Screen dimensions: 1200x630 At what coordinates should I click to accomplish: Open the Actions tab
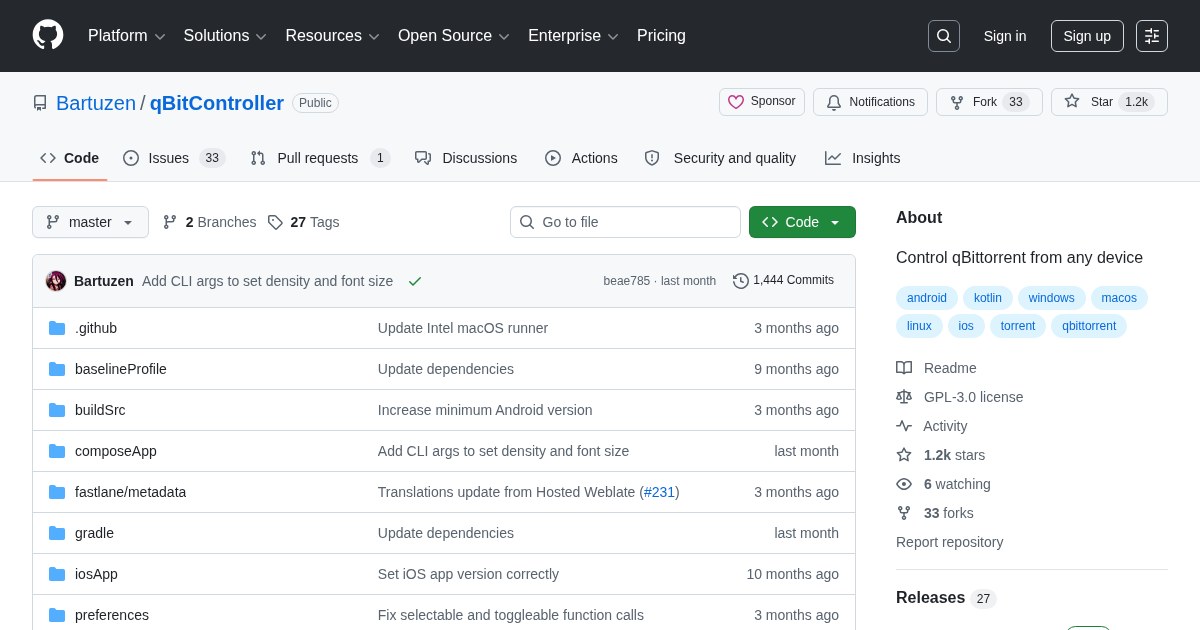click(581, 158)
